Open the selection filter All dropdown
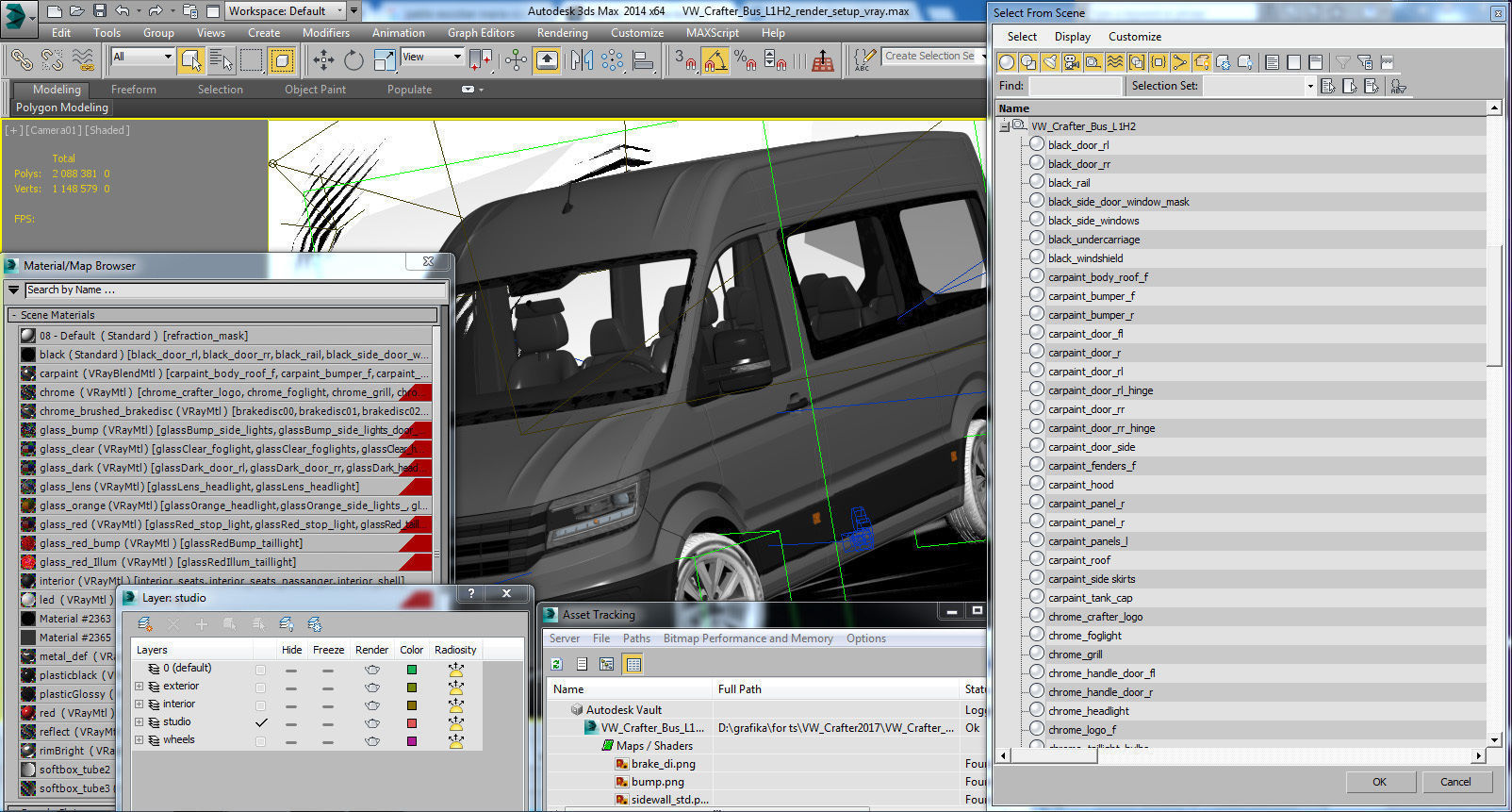Screen dimensions: 1512x812 [x=142, y=57]
